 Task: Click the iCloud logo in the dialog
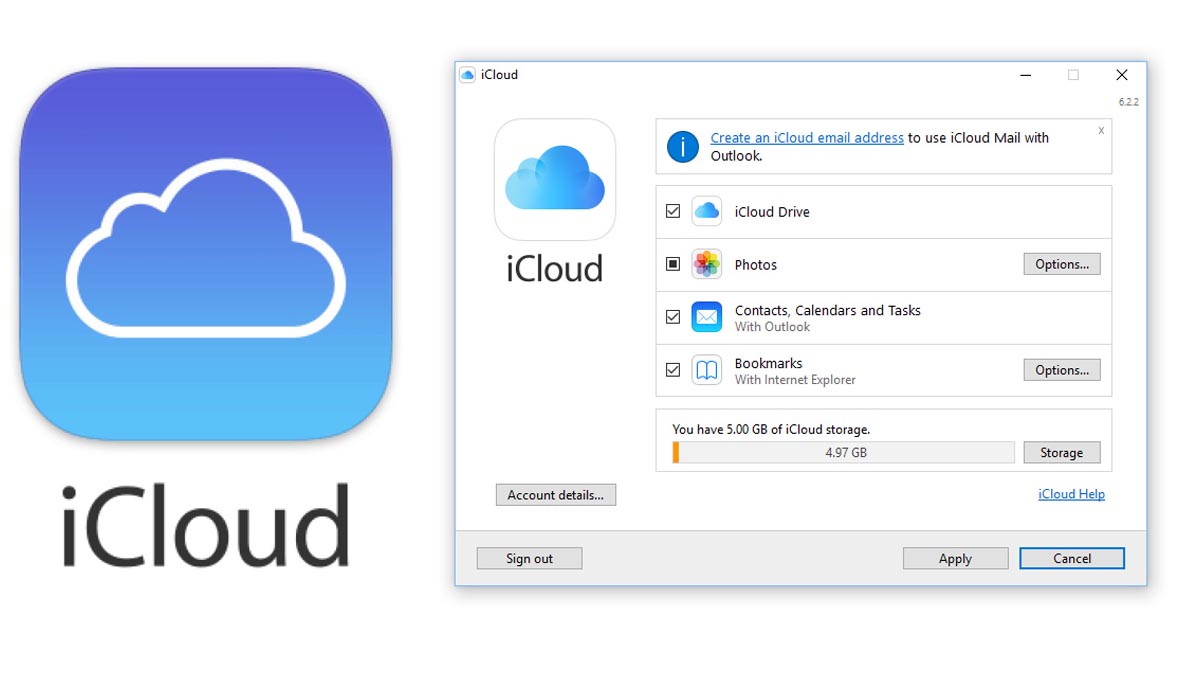(555, 179)
